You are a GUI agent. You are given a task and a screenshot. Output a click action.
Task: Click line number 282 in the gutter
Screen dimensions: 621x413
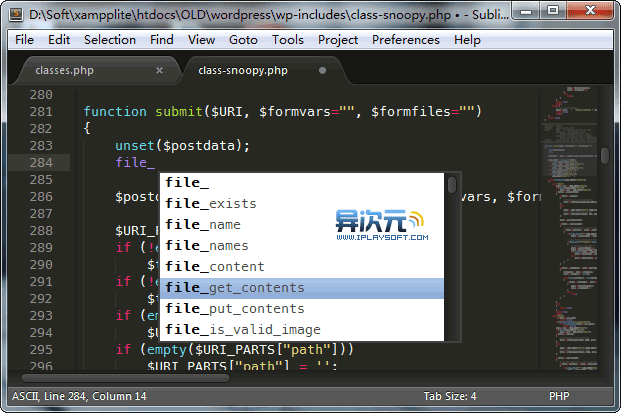pyautogui.click(x=41, y=129)
